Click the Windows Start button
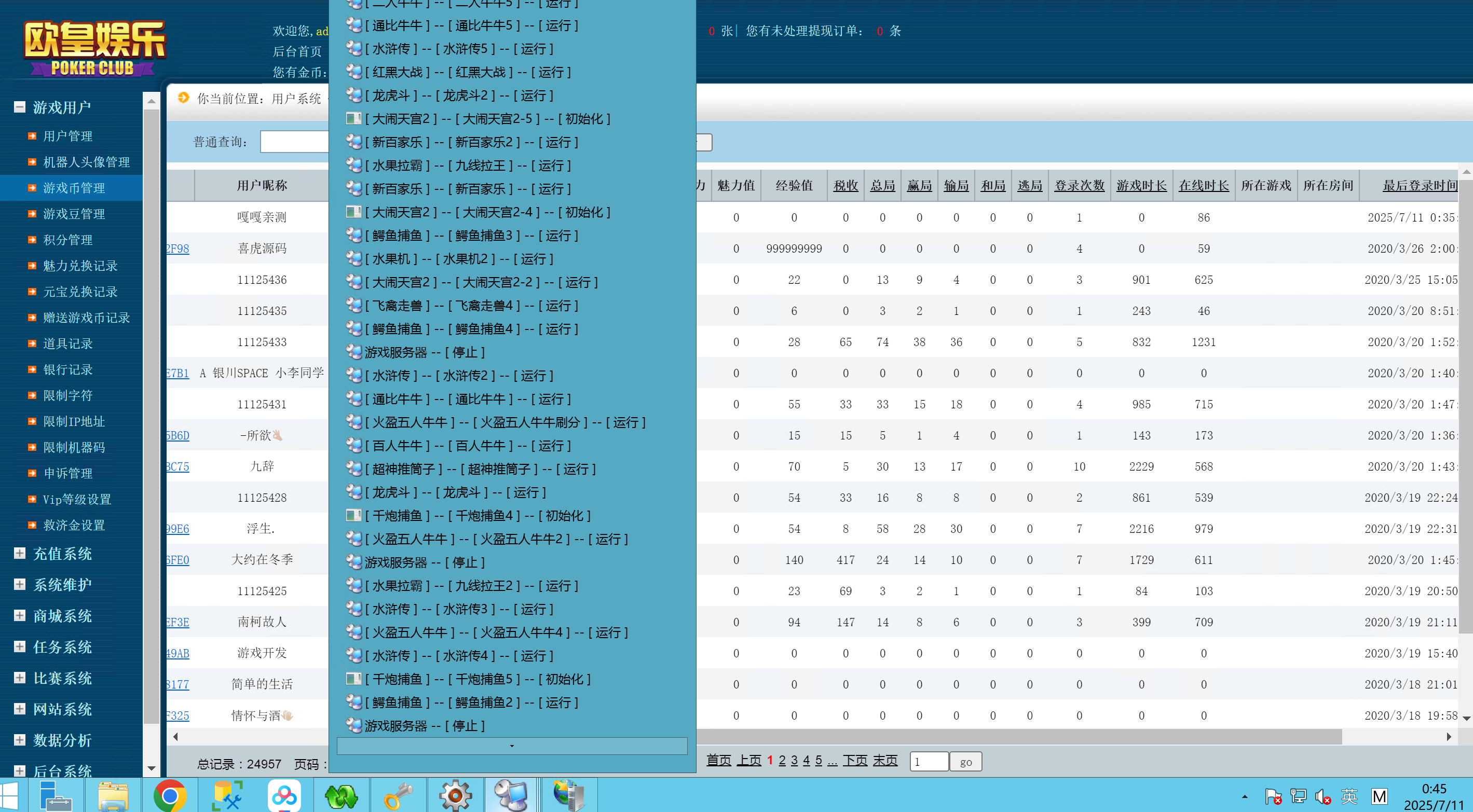 10,795
